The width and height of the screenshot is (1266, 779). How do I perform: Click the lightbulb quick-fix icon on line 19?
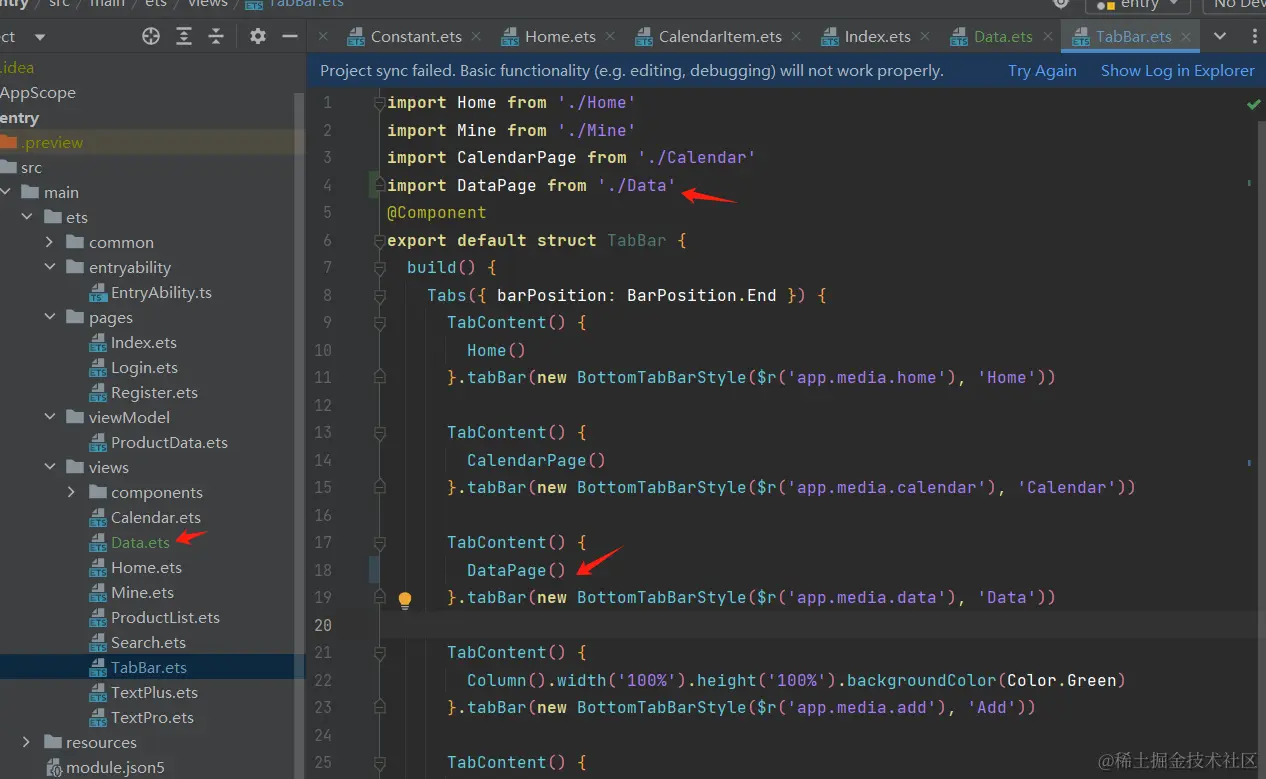(405, 600)
